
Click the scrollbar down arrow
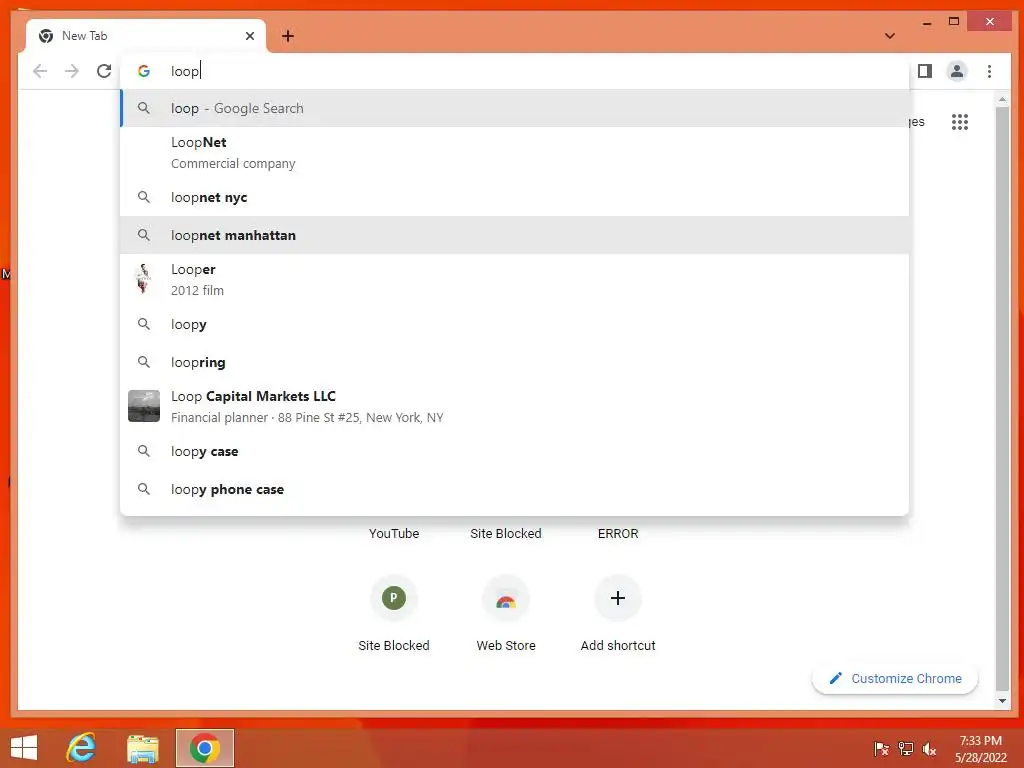(x=1002, y=701)
